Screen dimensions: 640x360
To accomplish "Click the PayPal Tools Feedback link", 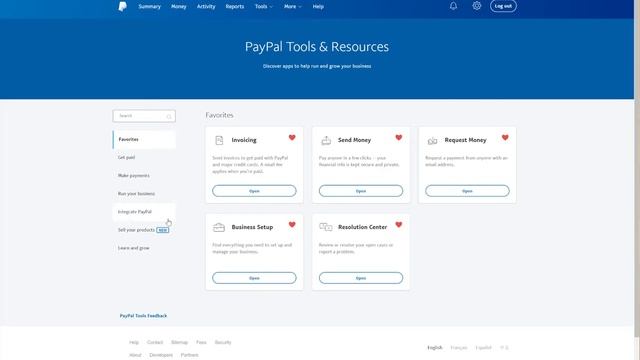I will [x=143, y=316].
